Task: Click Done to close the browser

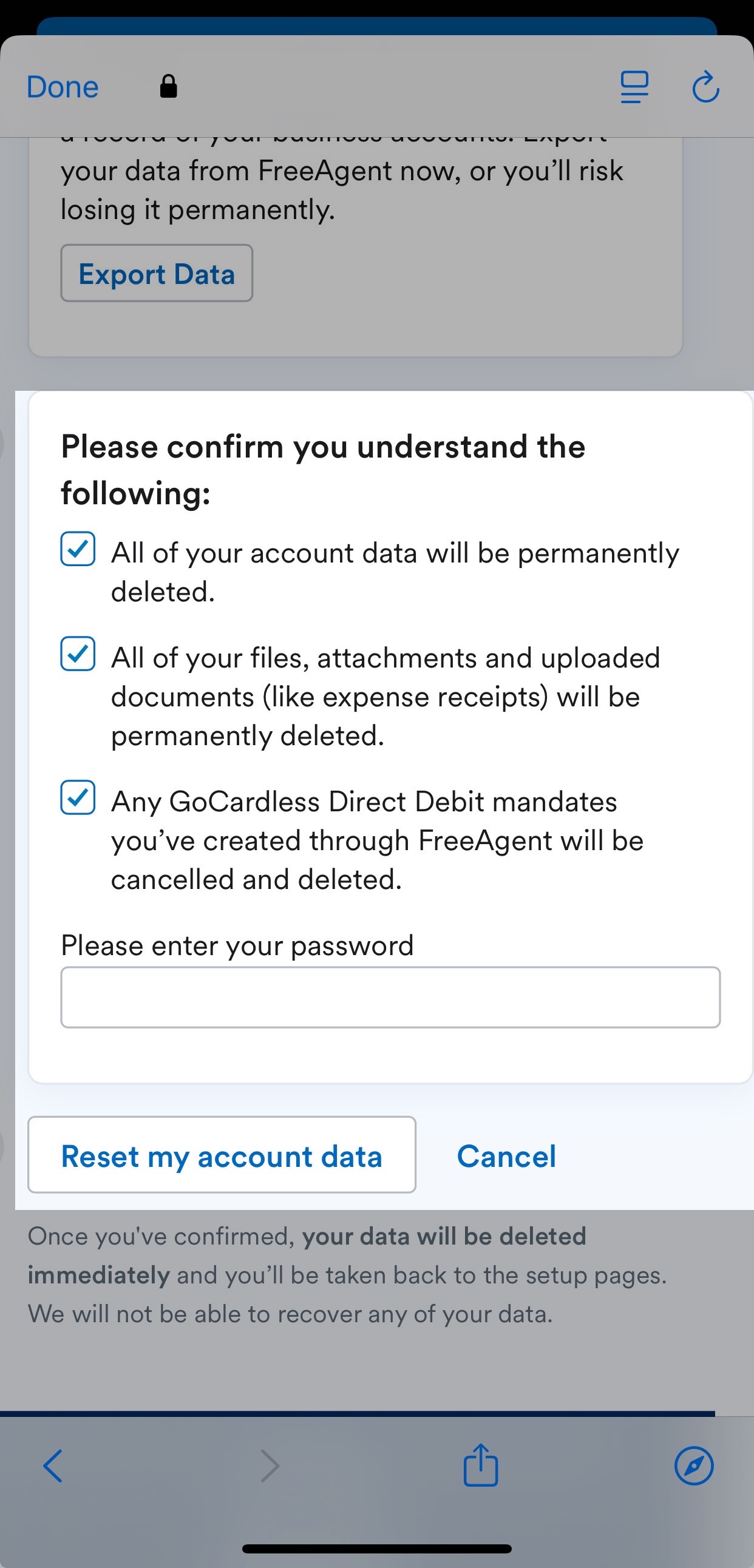Action: point(63,87)
